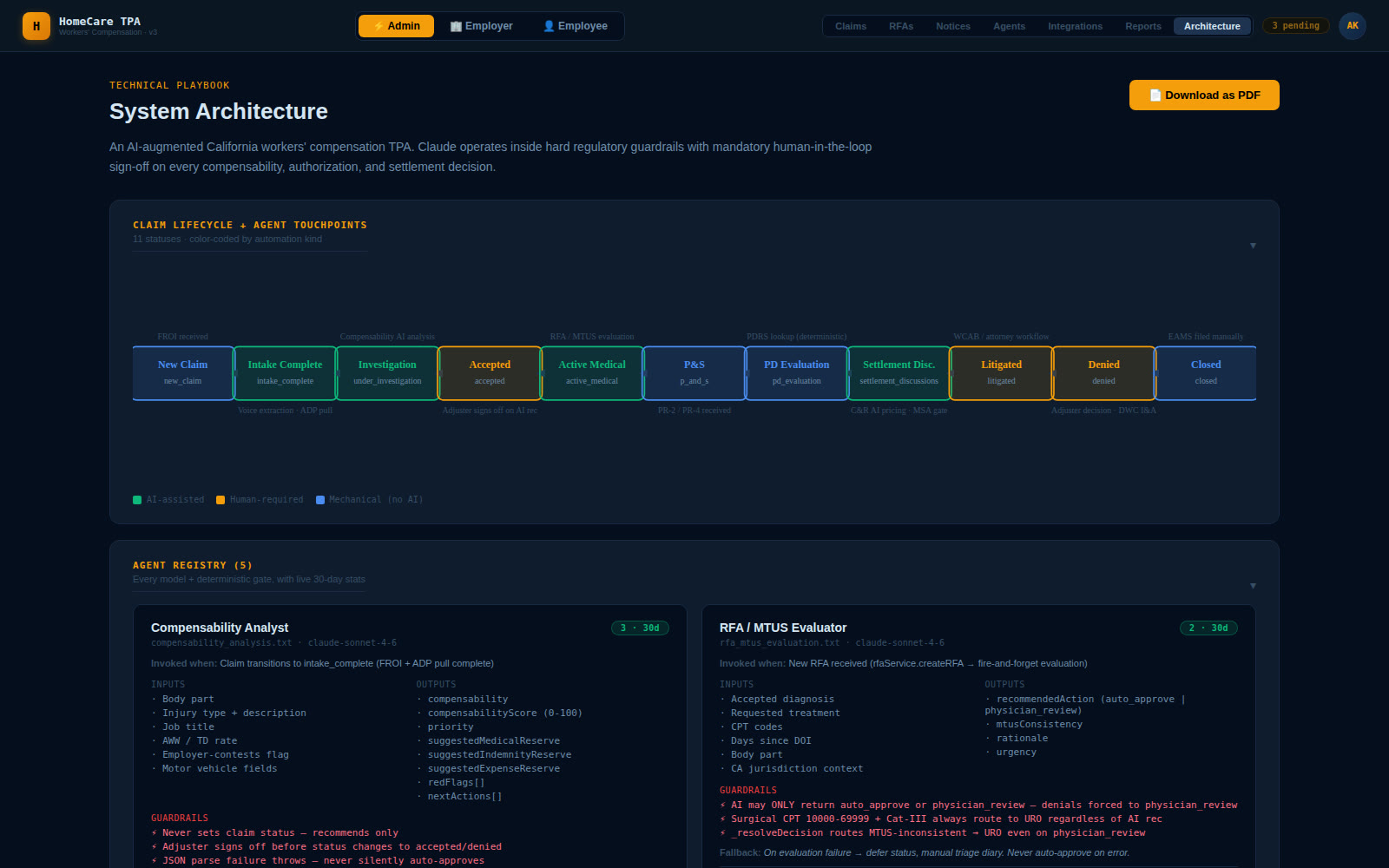Open the RFAs tab
This screenshot has height=868, width=1389.
901,26
